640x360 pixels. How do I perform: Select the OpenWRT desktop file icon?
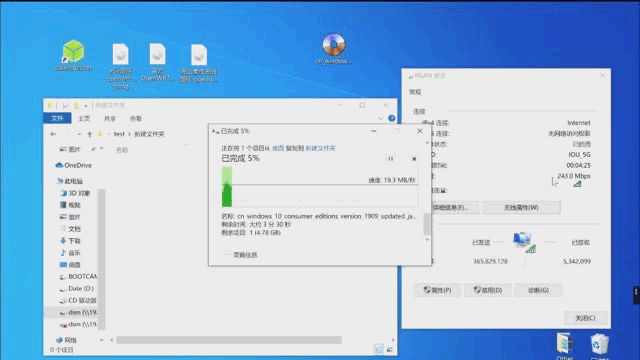[157, 62]
